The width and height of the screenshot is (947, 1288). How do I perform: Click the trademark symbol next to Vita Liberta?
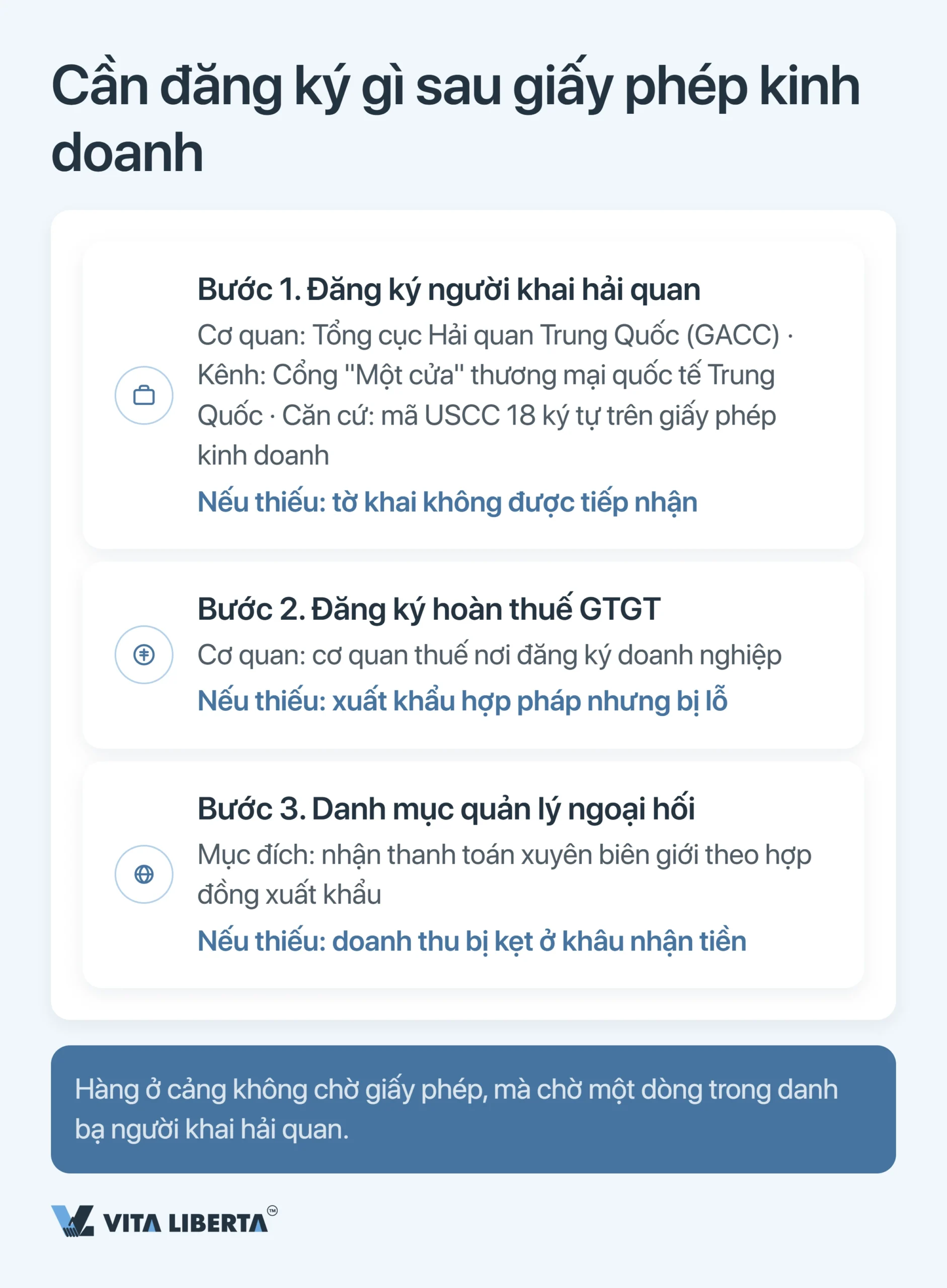[x=272, y=1211]
